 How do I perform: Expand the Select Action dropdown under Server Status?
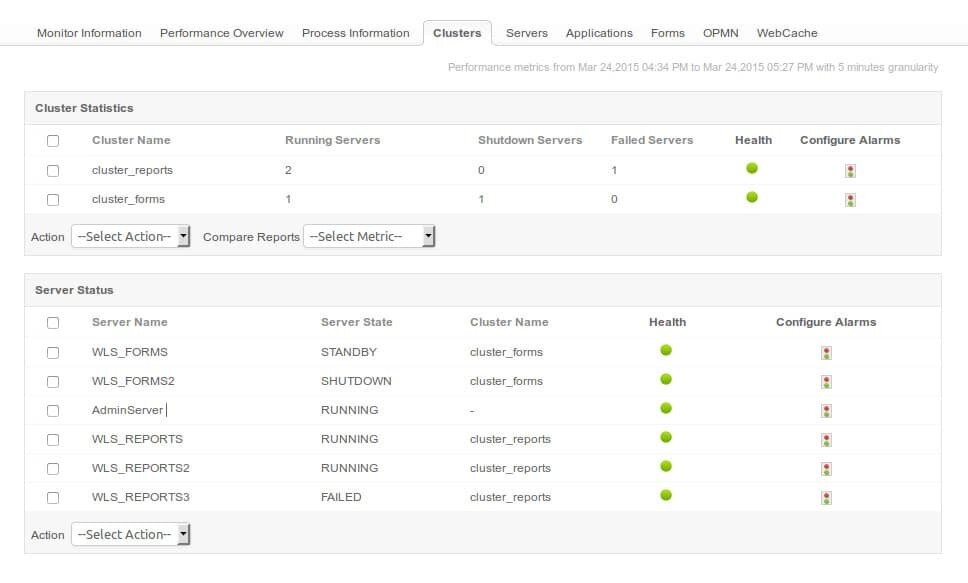click(131, 534)
